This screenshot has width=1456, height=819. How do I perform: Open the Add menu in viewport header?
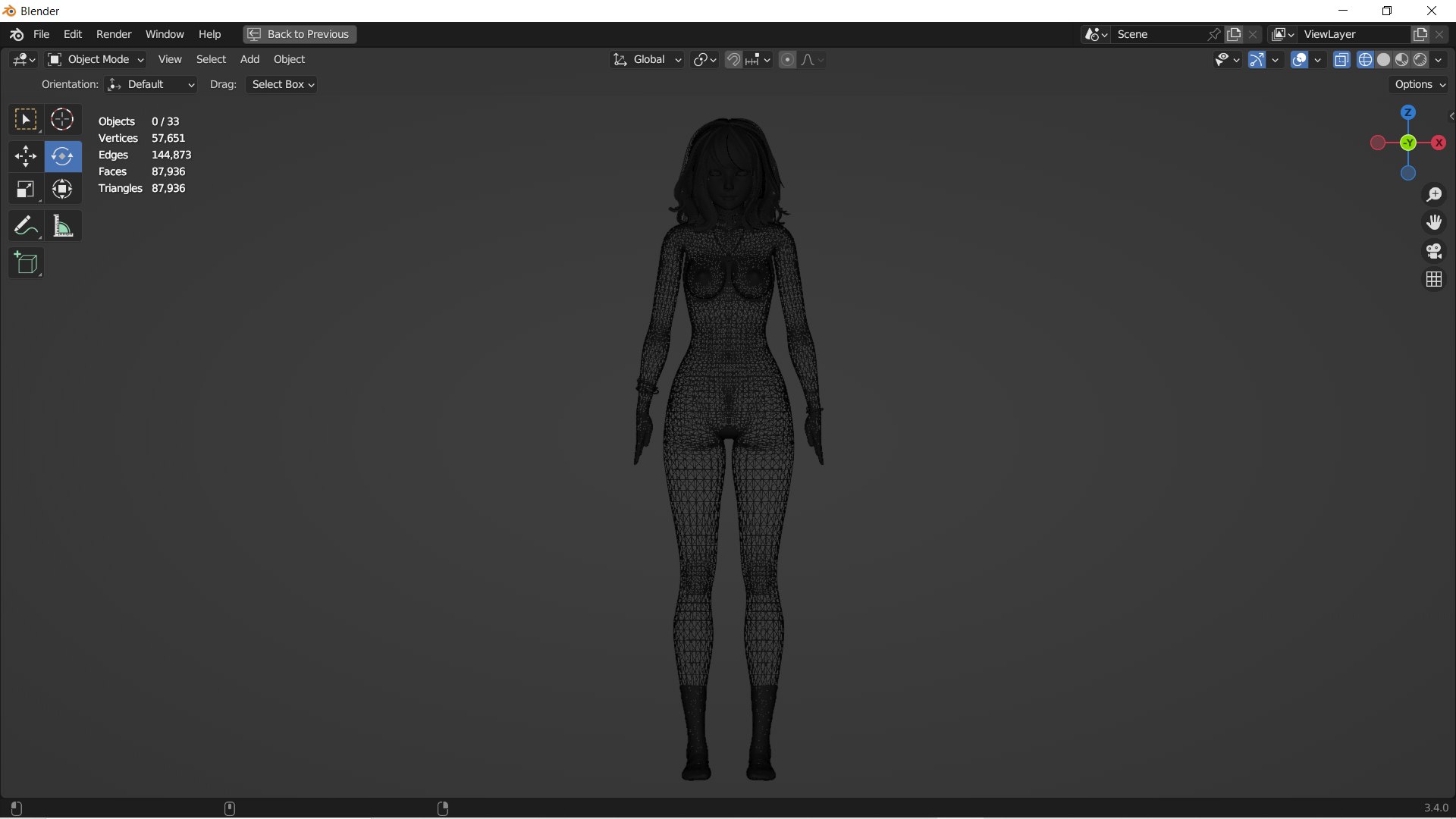coord(249,59)
